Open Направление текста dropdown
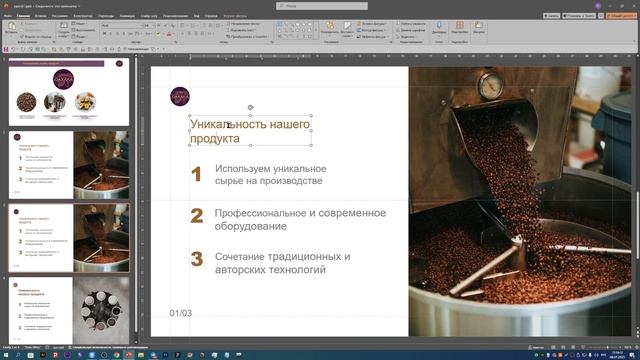Screen dimensions: 640x360 (x=244, y=24)
